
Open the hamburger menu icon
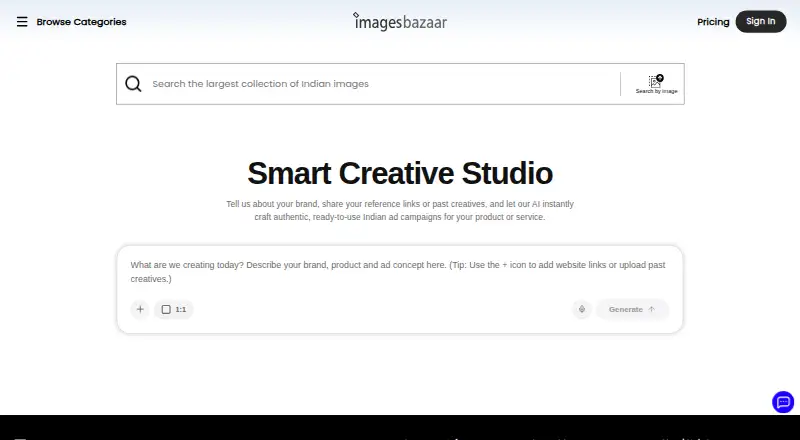click(x=22, y=22)
